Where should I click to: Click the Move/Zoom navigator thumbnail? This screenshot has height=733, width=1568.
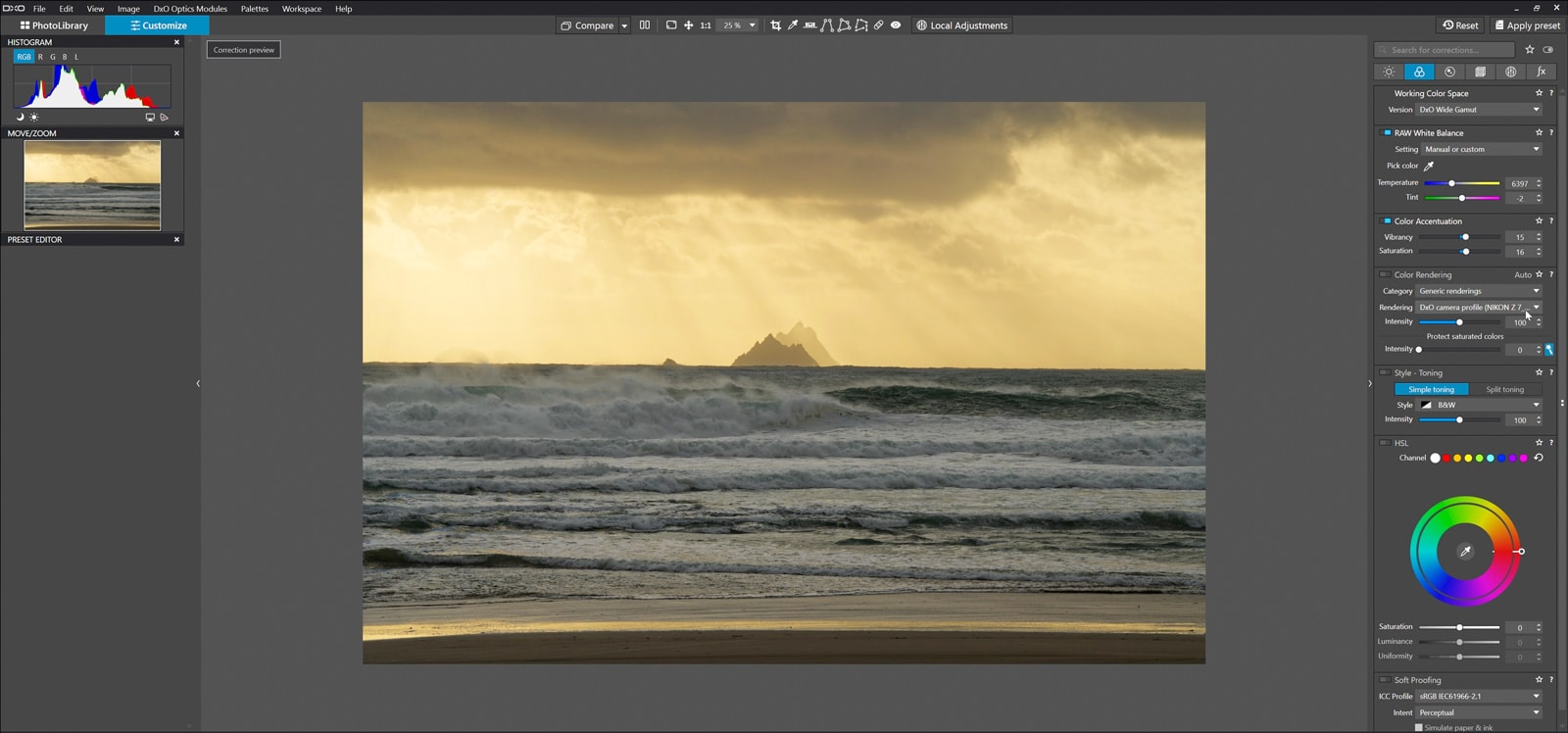tap(92, 185)
